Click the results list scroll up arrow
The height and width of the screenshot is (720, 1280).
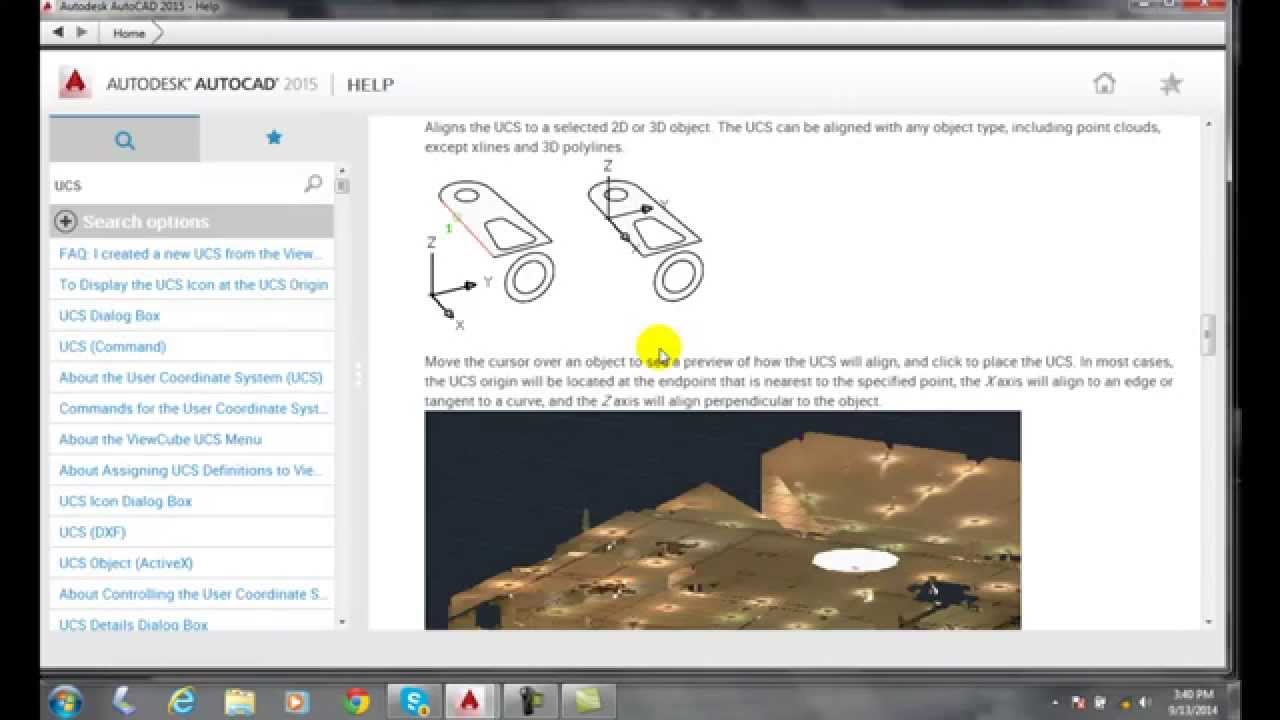point(343,170)
